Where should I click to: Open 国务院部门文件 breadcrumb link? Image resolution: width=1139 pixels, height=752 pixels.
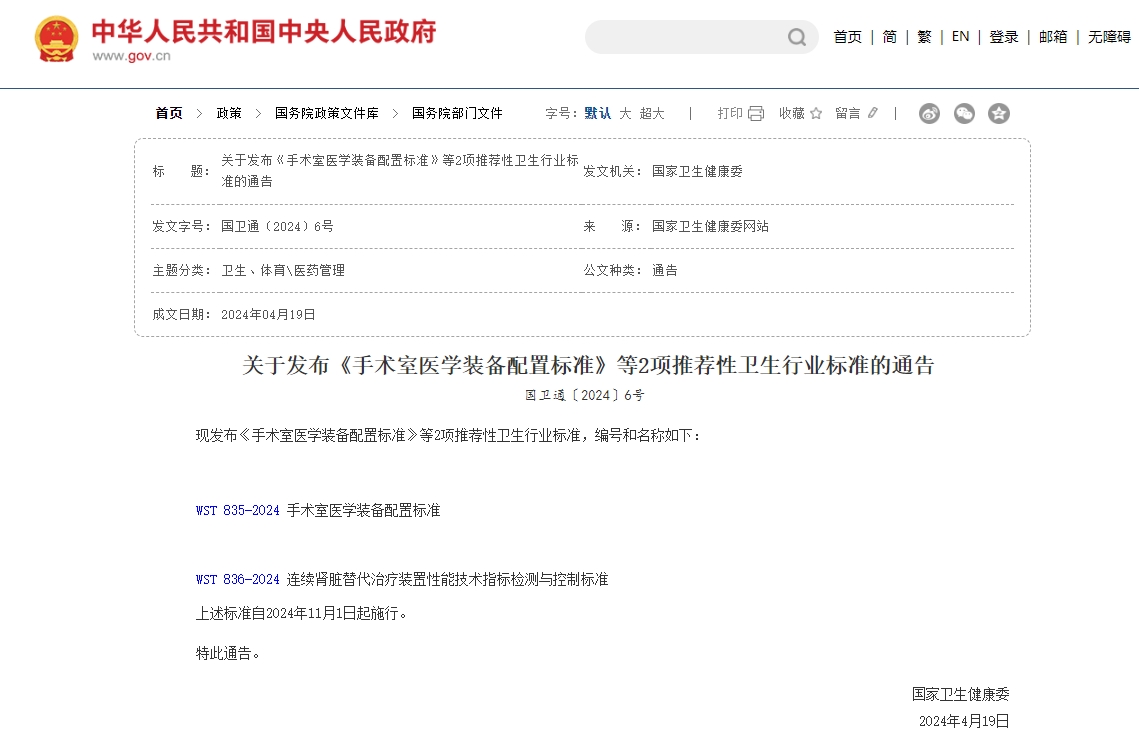[x=457, y=113]
